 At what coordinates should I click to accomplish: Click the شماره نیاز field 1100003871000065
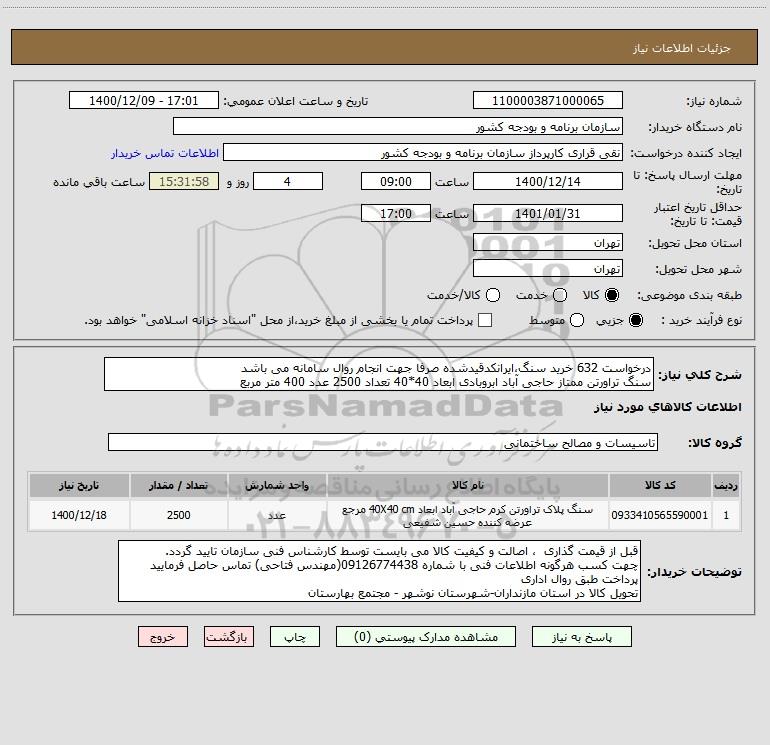(x=548, y=100)
